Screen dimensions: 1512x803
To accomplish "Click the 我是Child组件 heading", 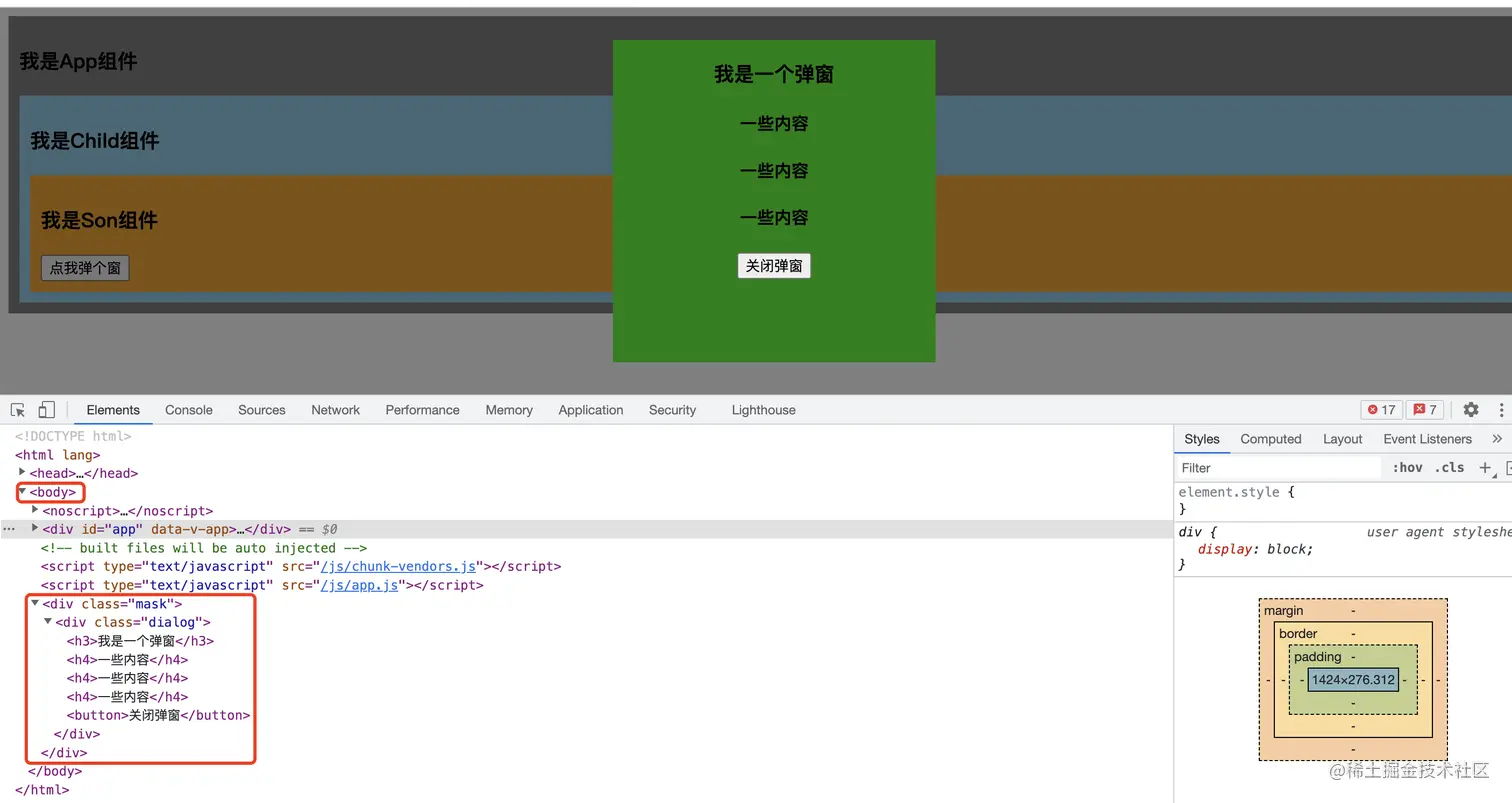I will [x=95, y=141].
